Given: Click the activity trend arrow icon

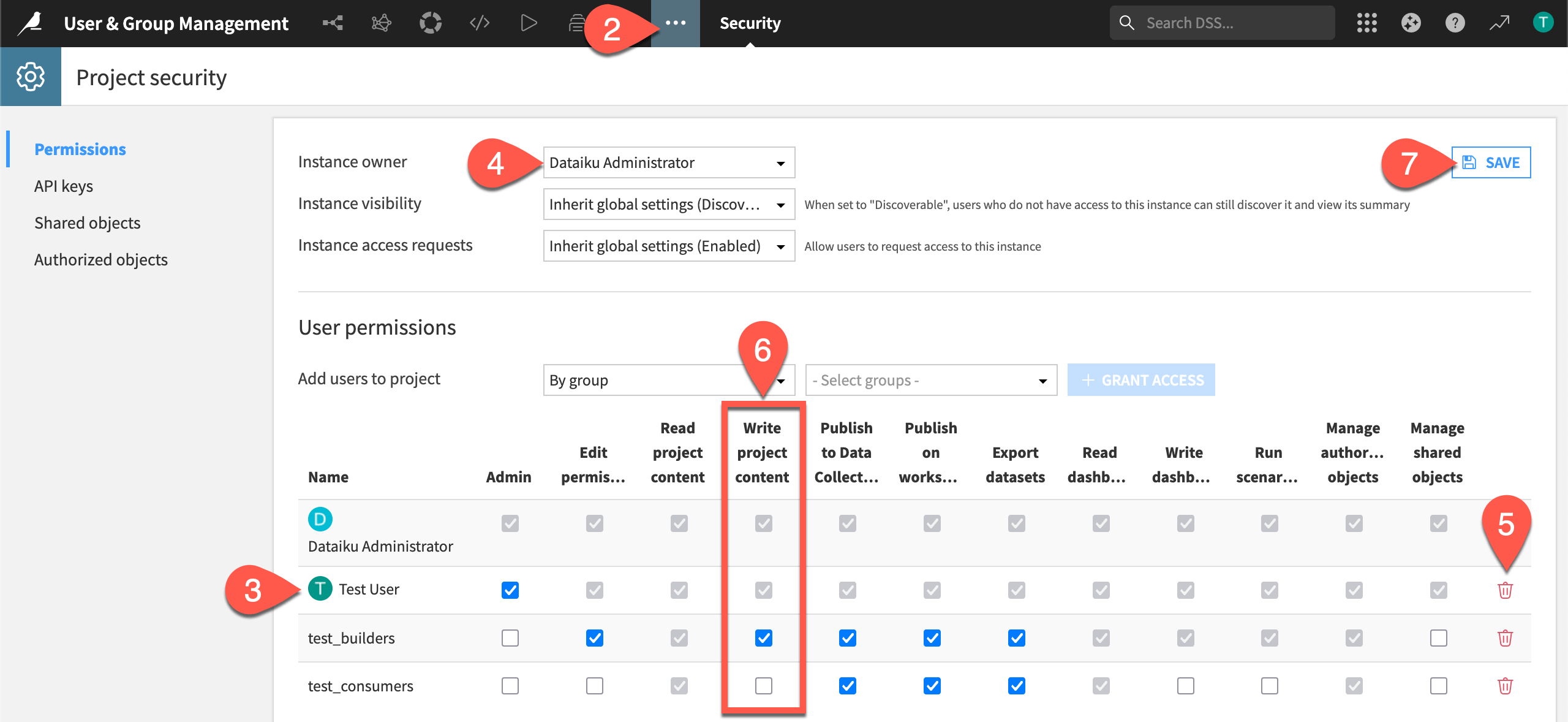Looking at the screenshot, I should click(x=1499, y=23).
